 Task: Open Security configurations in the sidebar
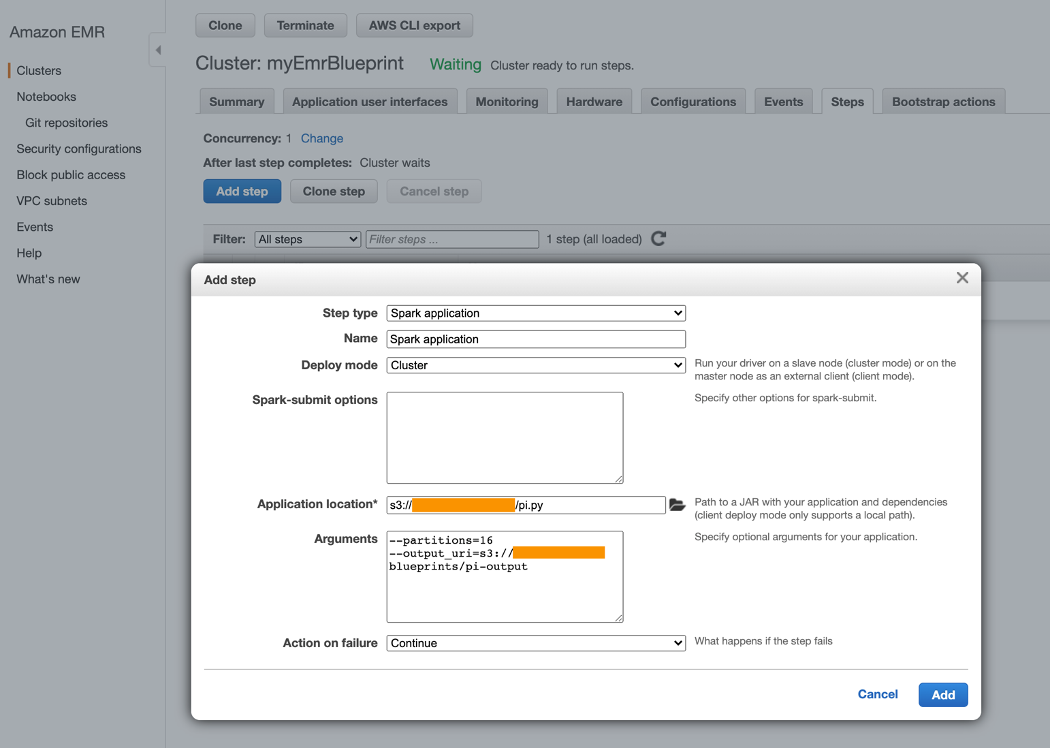79,148
